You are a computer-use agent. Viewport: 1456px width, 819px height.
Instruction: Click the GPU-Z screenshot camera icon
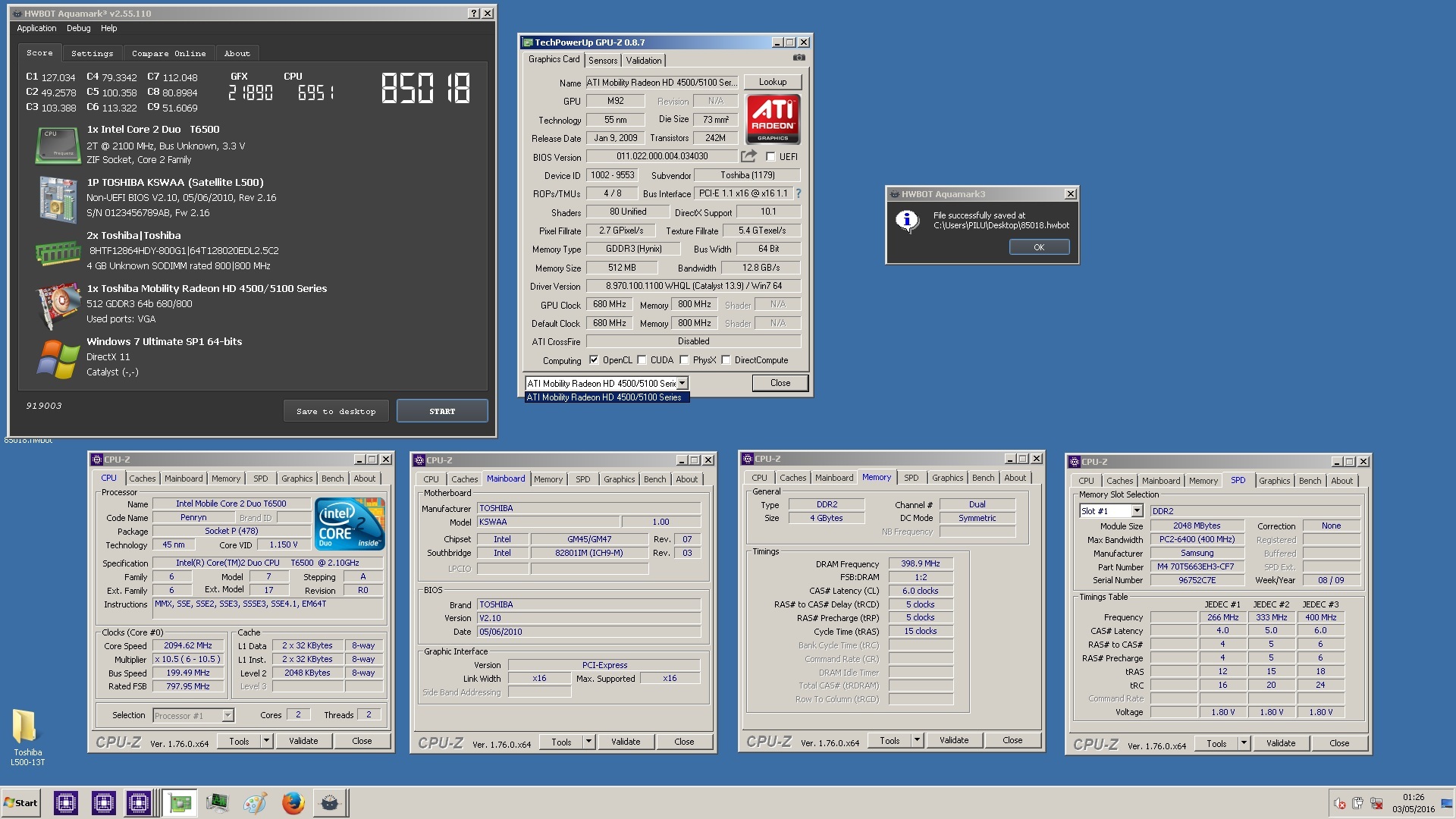(x=799, y=58)
